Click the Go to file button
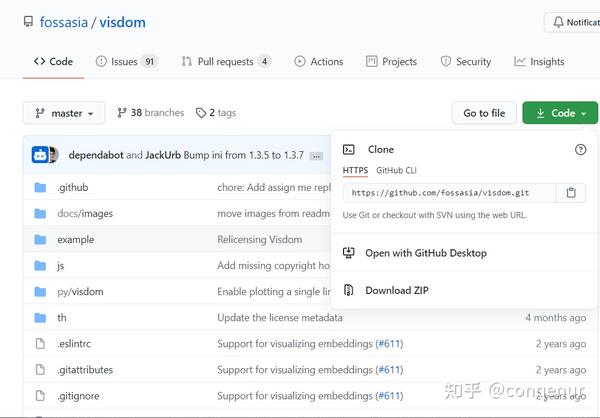Viewport: 600px width, 418px height. (x=484, y=113)
